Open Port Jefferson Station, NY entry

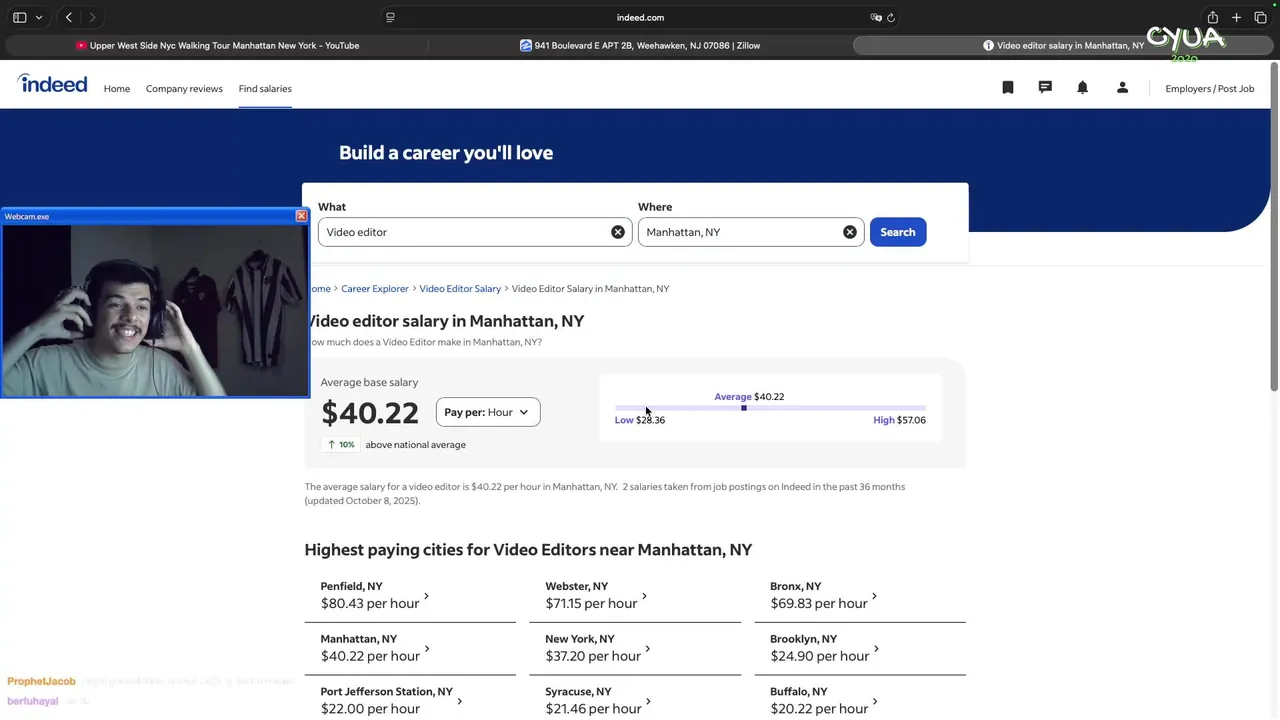[410, 700]
